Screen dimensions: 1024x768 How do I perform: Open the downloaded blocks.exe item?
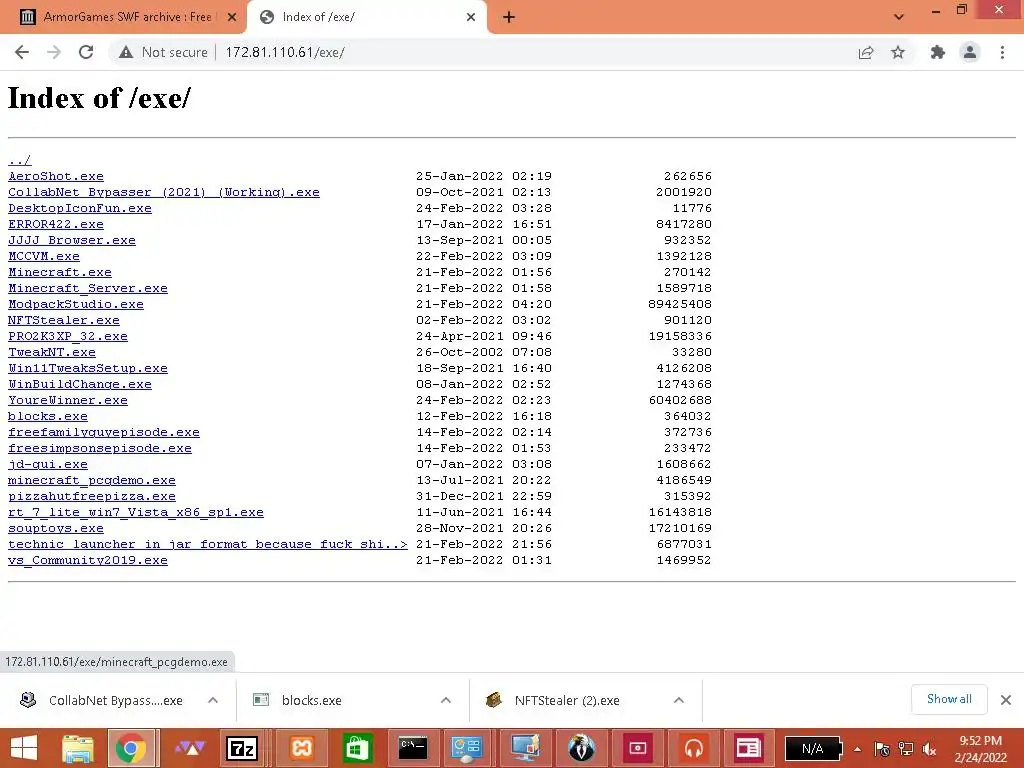300,700
